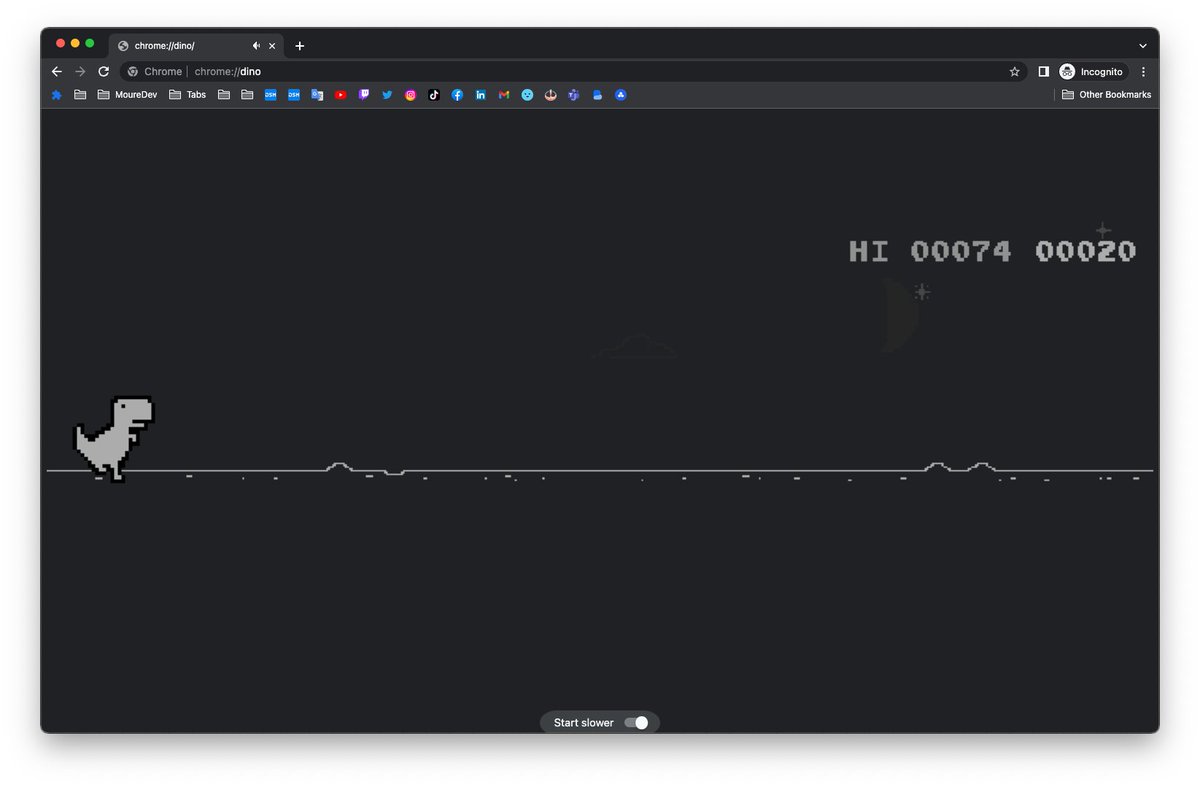Focus the address bar showing chrome://dino
The width and height of the screenshot is (1200, 787).
574,72
